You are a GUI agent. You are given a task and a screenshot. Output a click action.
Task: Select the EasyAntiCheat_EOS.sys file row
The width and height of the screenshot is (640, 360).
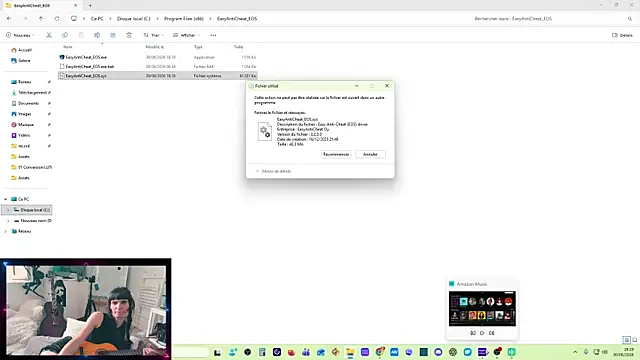click(x=158, y=76)
